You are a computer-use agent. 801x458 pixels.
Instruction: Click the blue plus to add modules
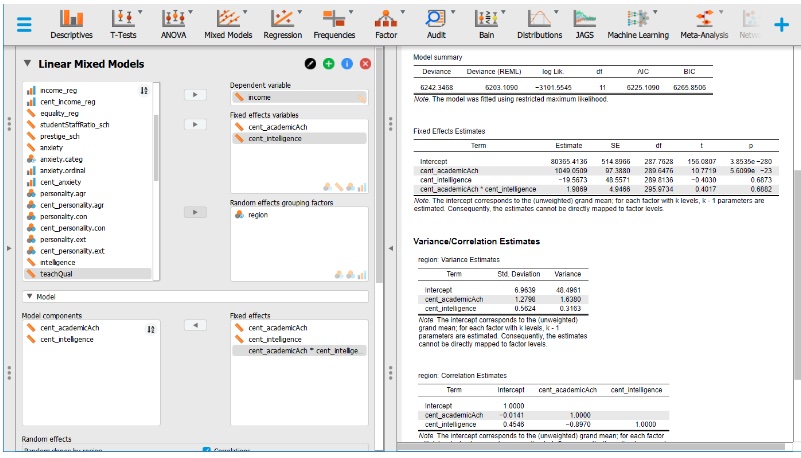(x=781, y=25)
